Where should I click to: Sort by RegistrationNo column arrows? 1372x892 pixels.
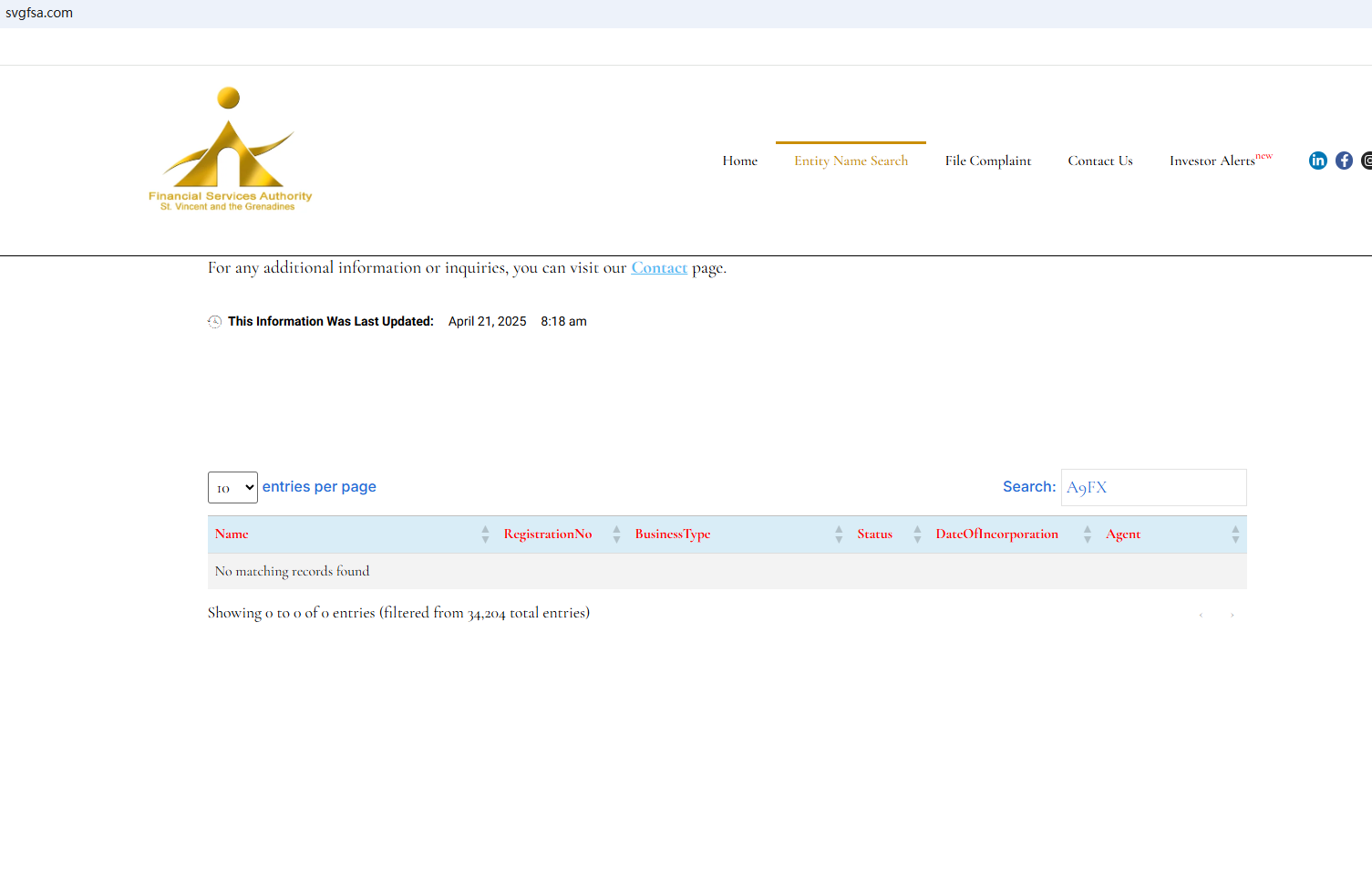(x=616, y=534)
